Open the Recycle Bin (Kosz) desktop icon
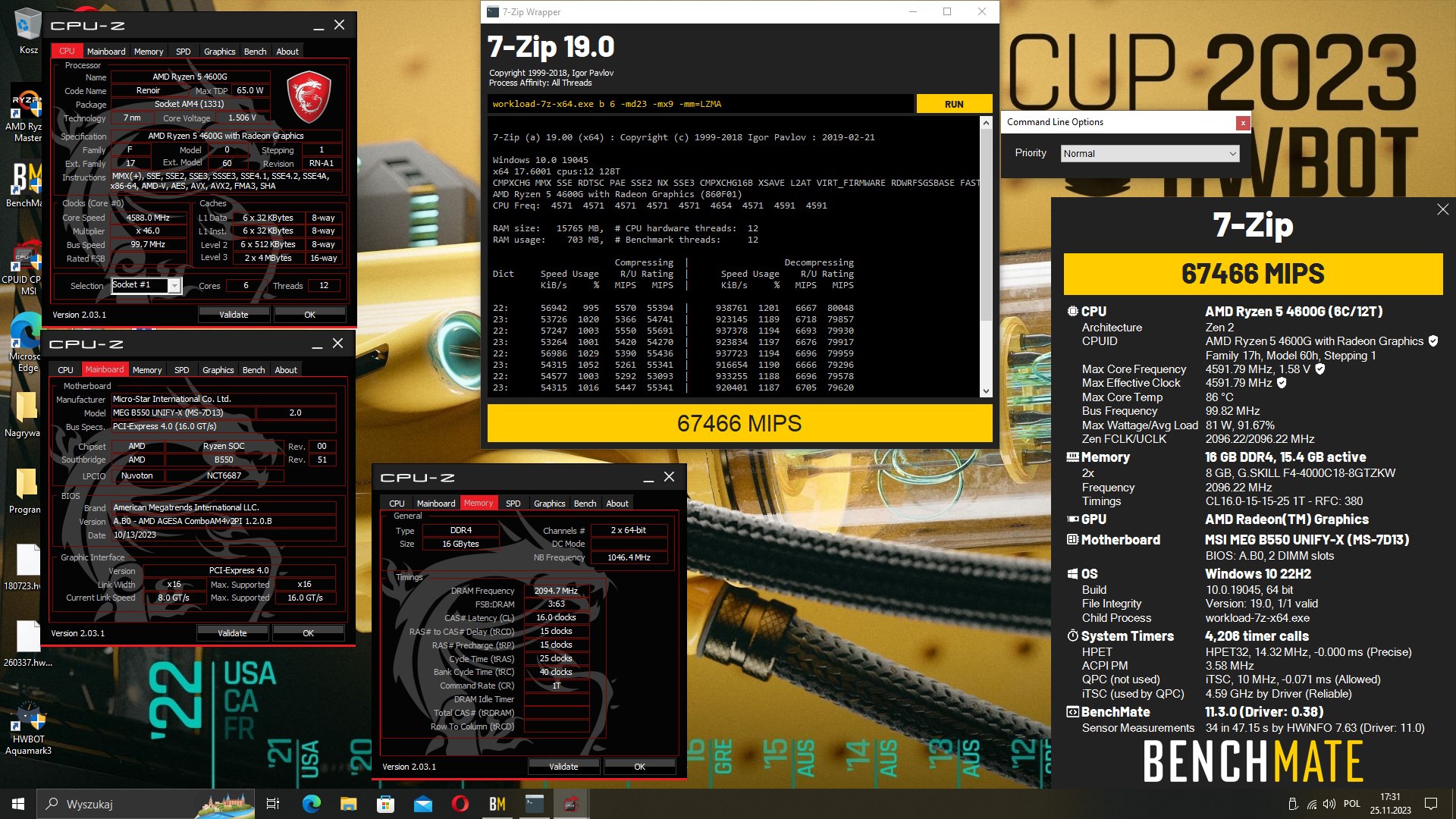 tap(28, 32)
